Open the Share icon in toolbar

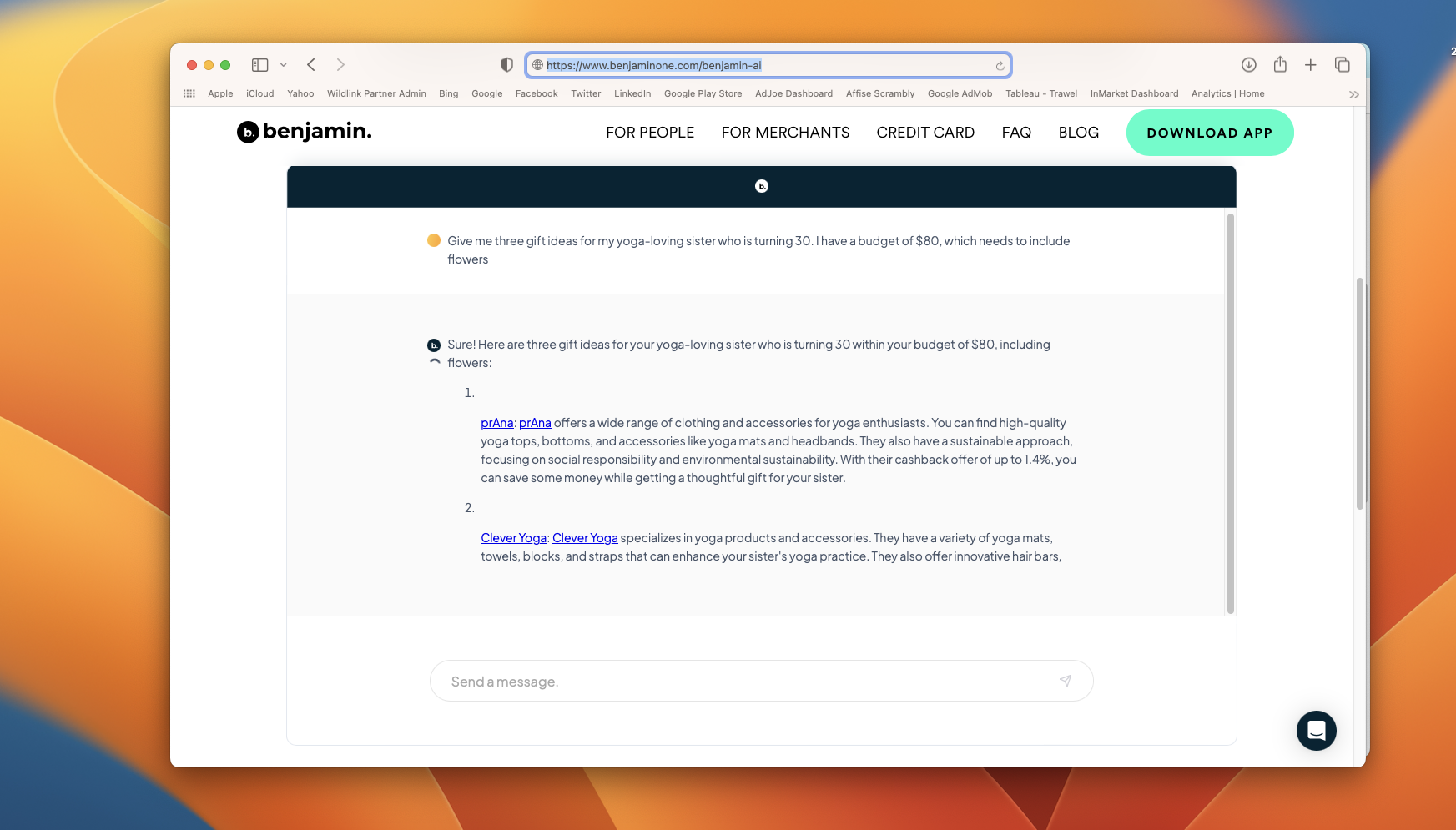(1280, 64)
